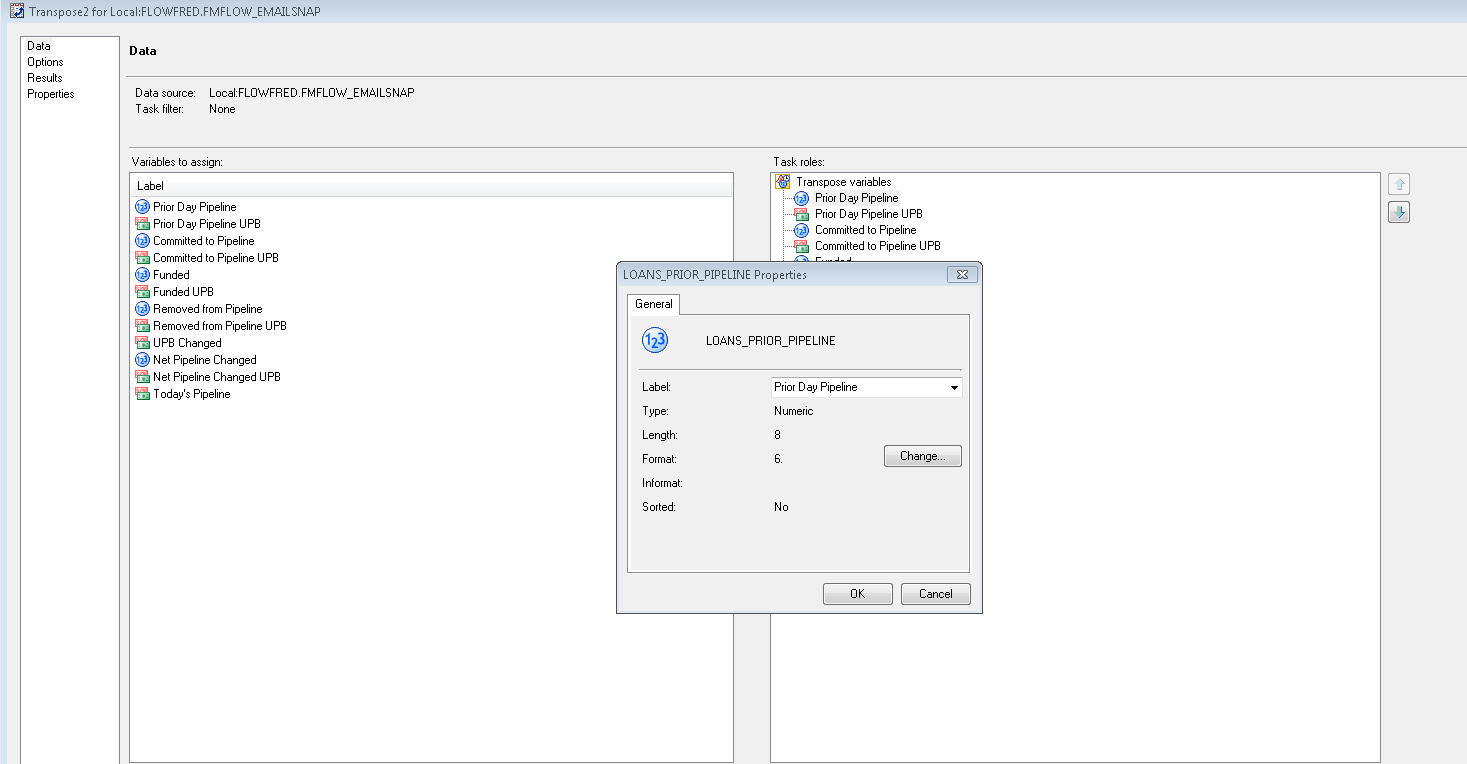
Task: Click the currency icon next to UPB Changed
Action: click(141, 342)
